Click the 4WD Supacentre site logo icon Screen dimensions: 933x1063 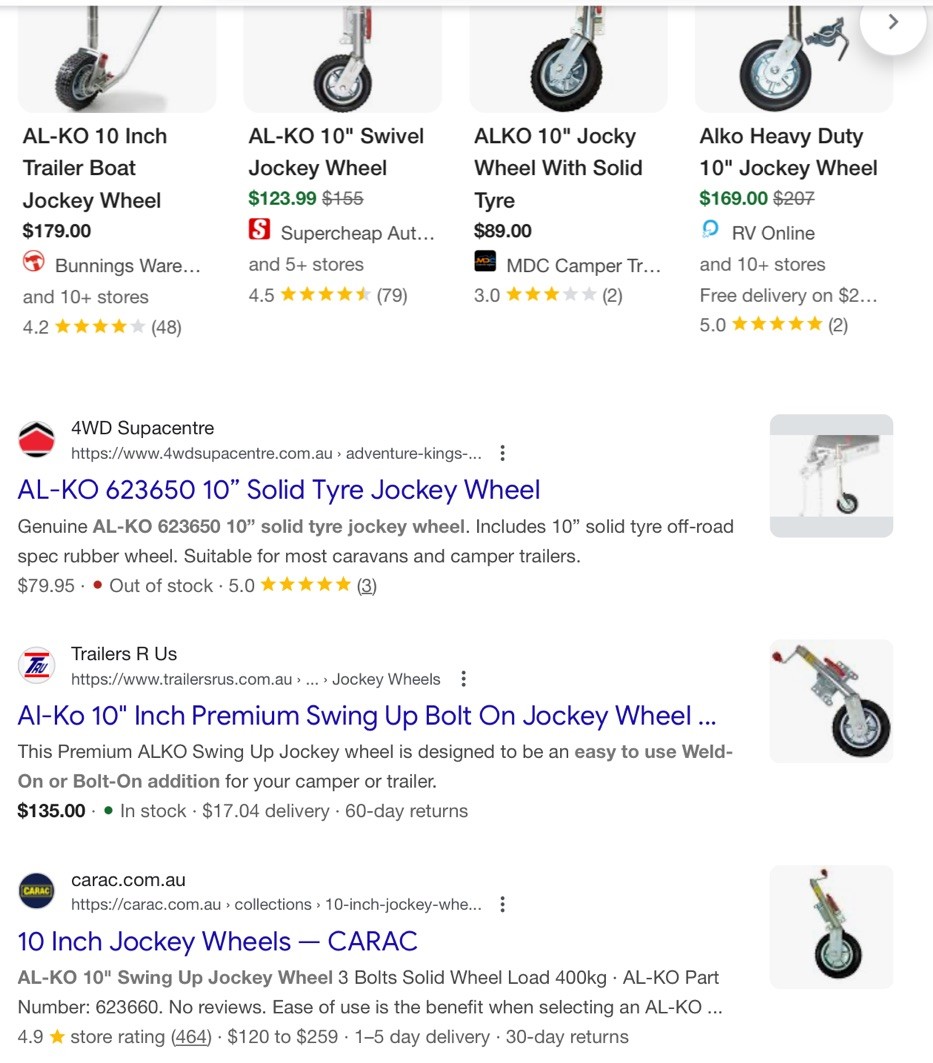point(37,440)
